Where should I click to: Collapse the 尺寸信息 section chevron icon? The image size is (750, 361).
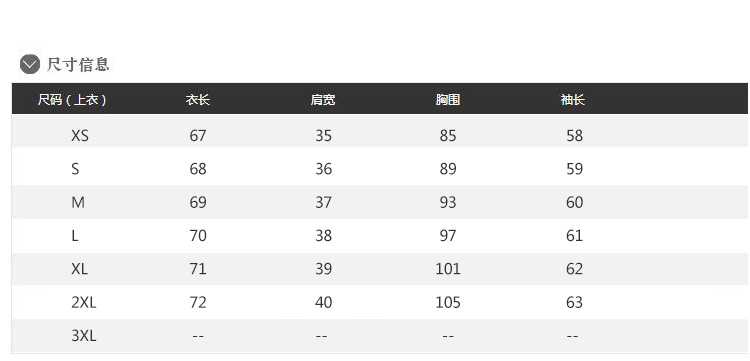pyautogui.click(x=30, y=64)
